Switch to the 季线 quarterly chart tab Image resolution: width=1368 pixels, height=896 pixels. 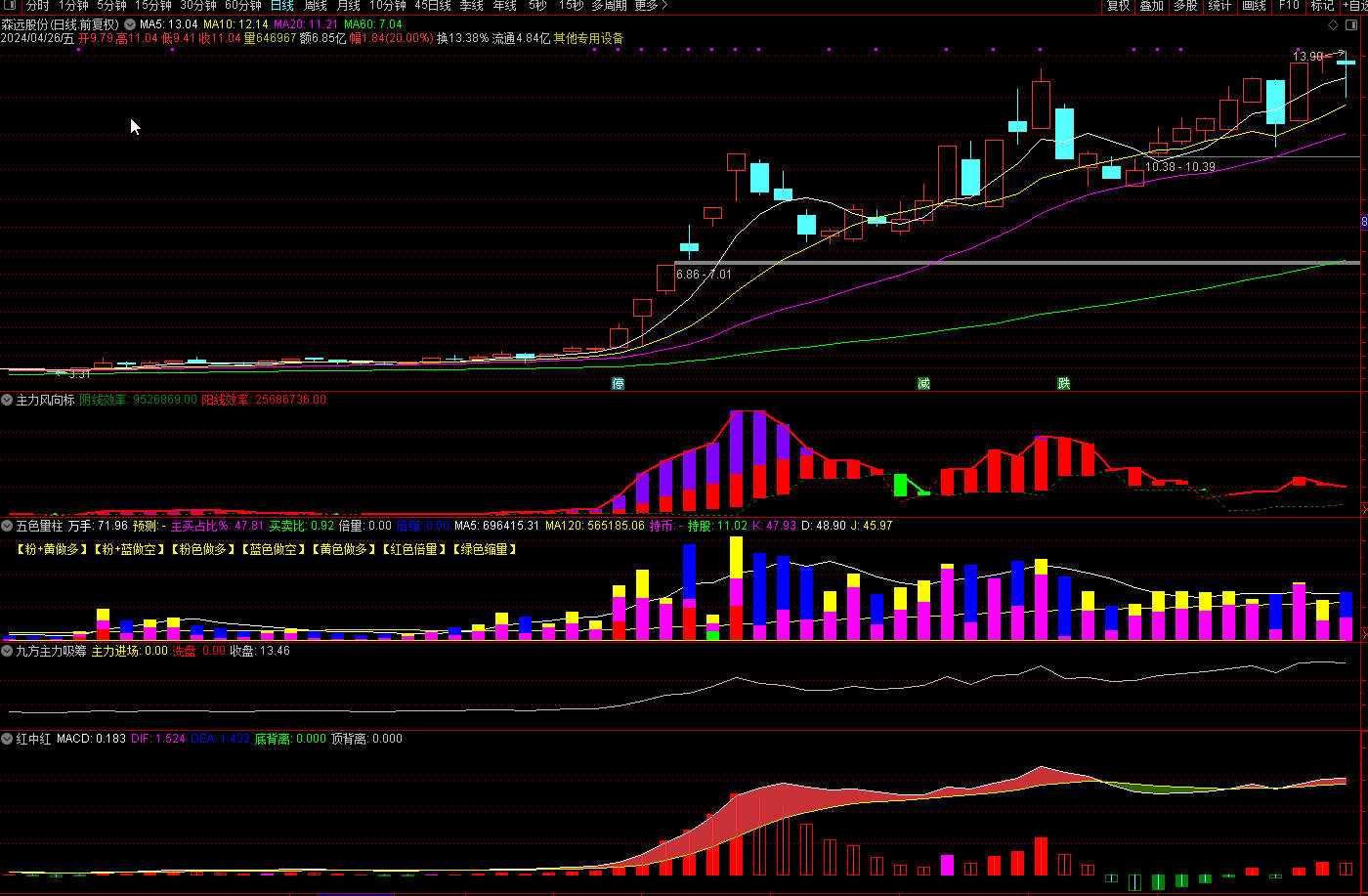pyautogui.click(x=471, y=6)
